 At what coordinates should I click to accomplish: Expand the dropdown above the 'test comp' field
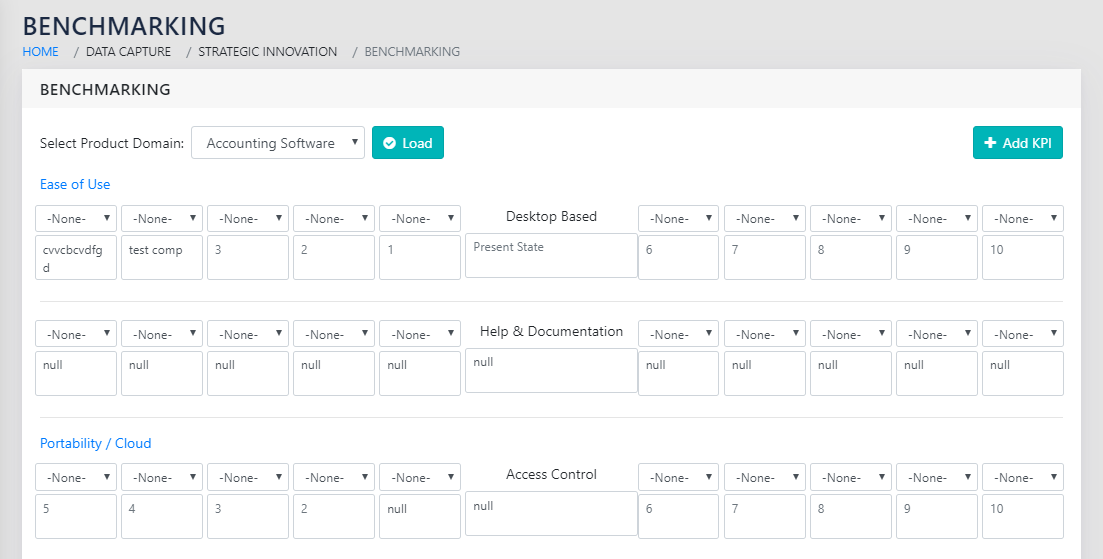[162, 219]
